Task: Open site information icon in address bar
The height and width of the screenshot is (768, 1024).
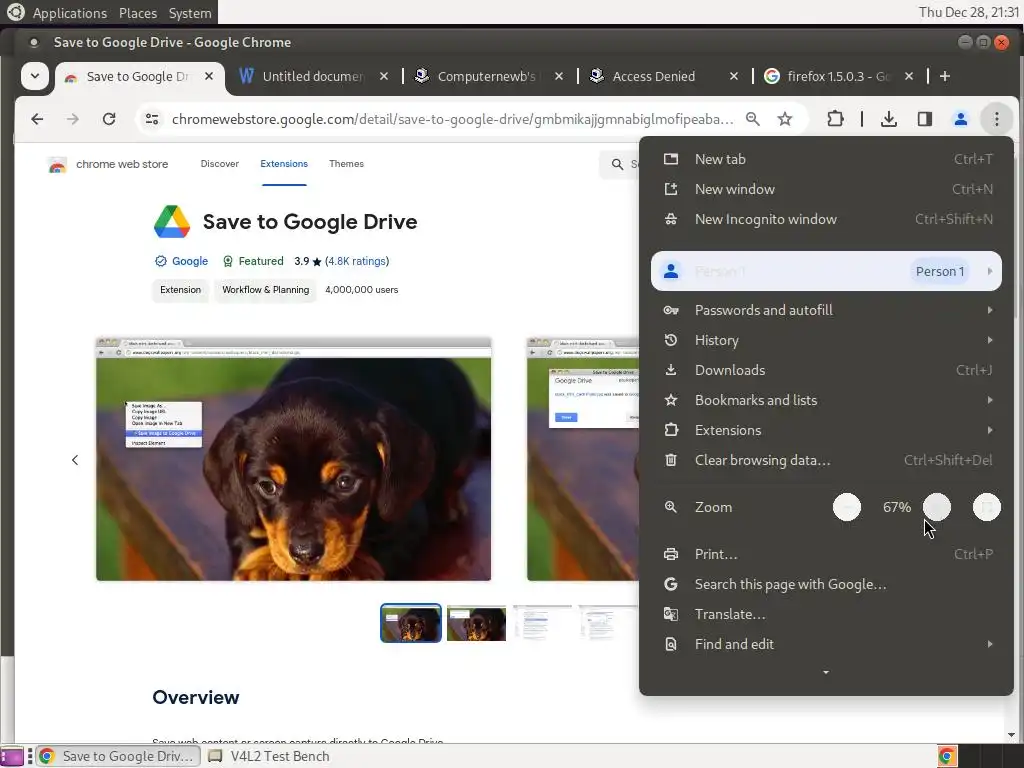Action: click(x=152, y=119)
